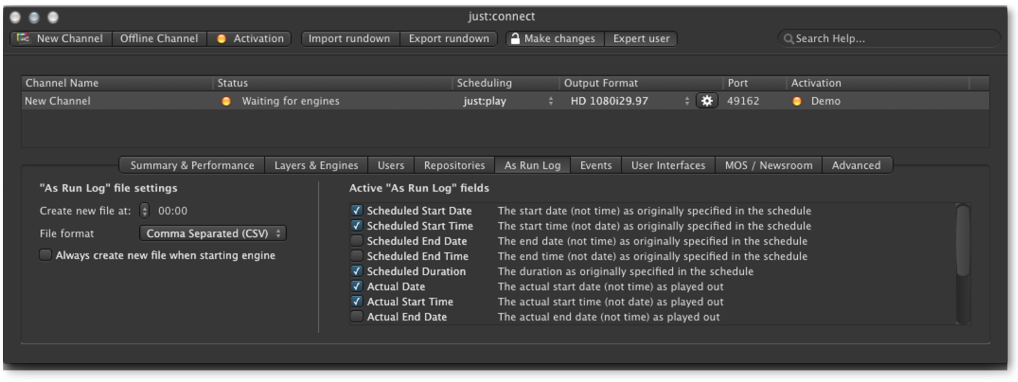
Task: Click the Status column header
Action: pyautogui.click(x=333, y=83)
